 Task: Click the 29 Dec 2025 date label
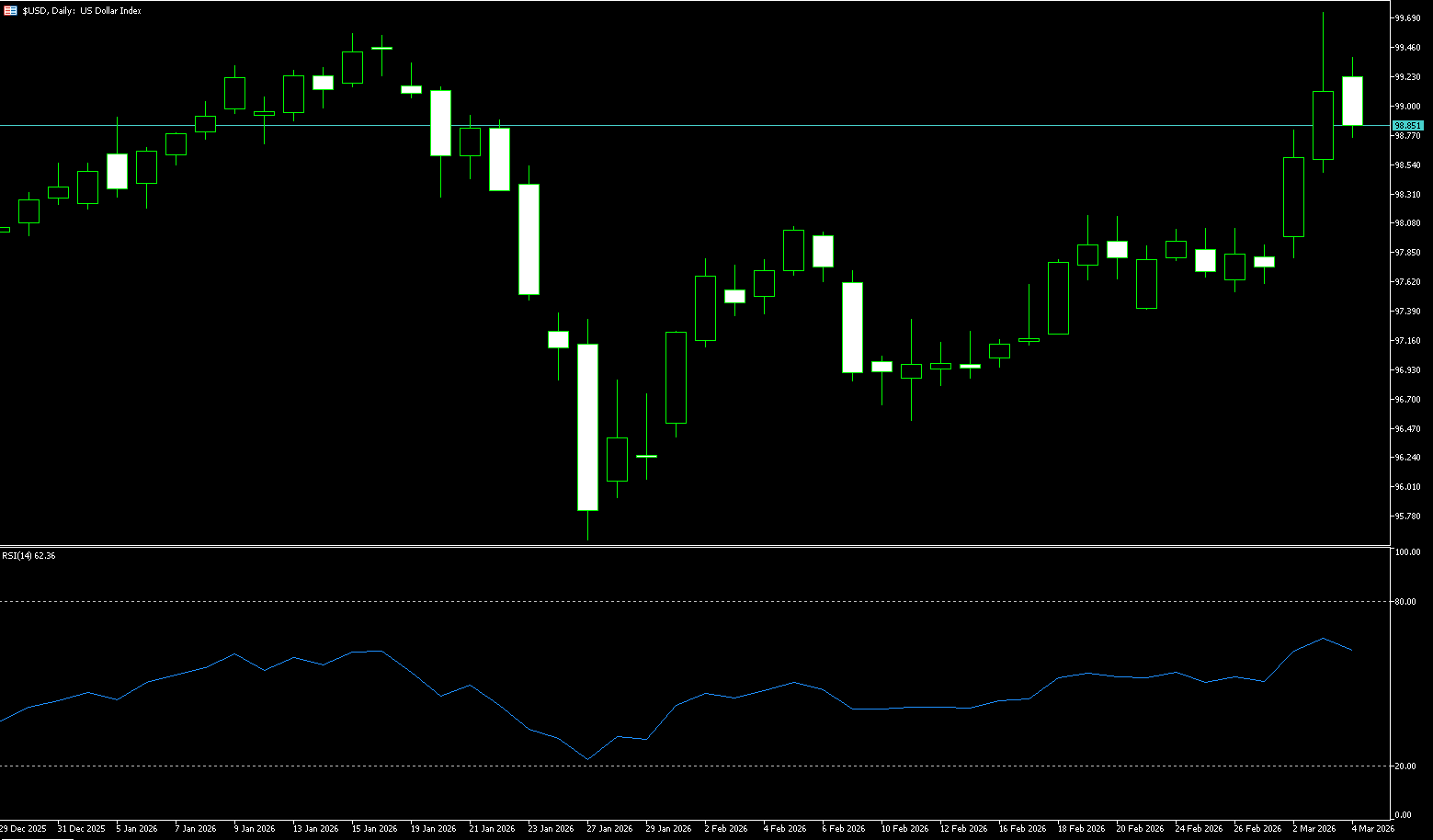[23, 829]
